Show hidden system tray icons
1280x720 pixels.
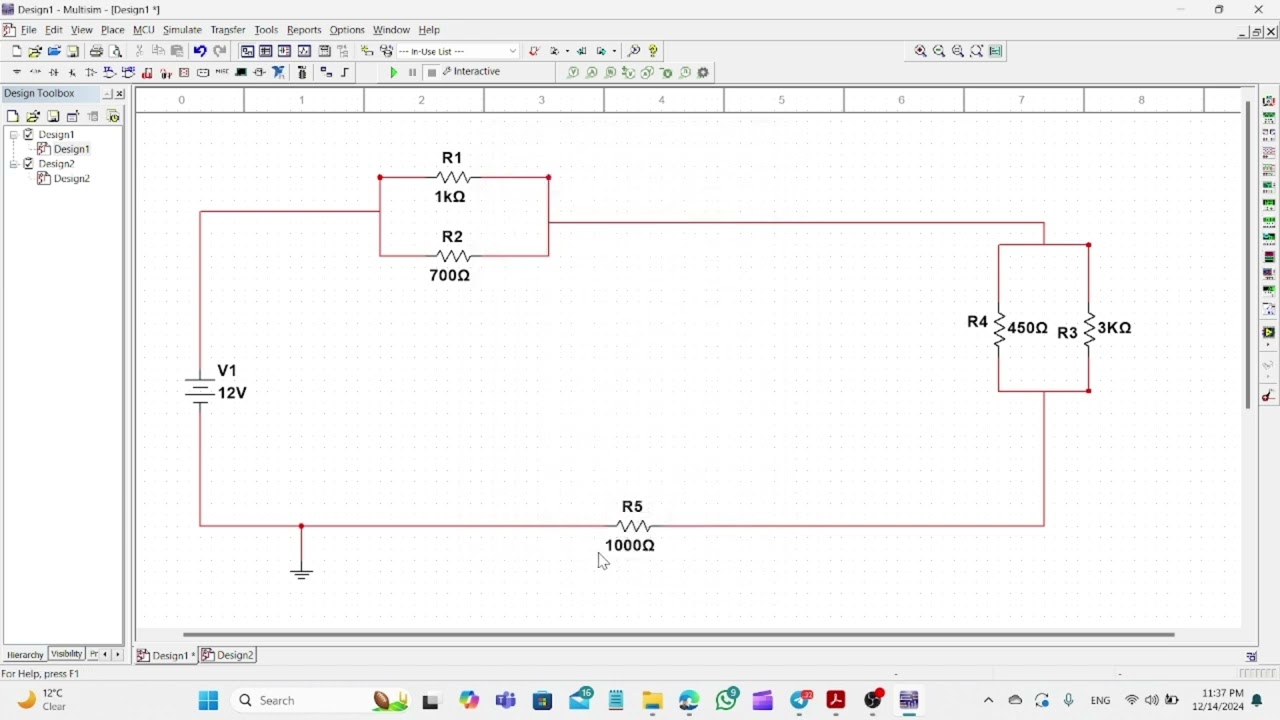click(x=989, y=701)
